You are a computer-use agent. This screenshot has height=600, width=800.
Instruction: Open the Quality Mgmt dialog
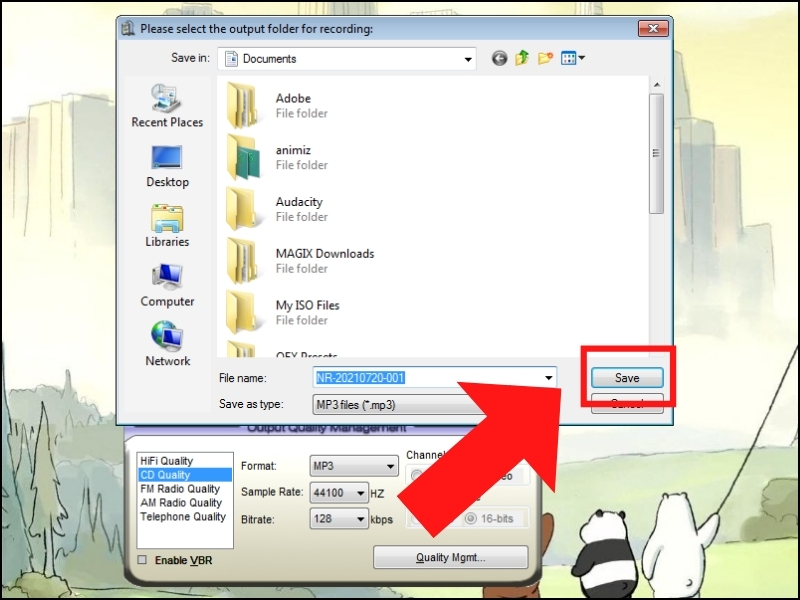450,557
